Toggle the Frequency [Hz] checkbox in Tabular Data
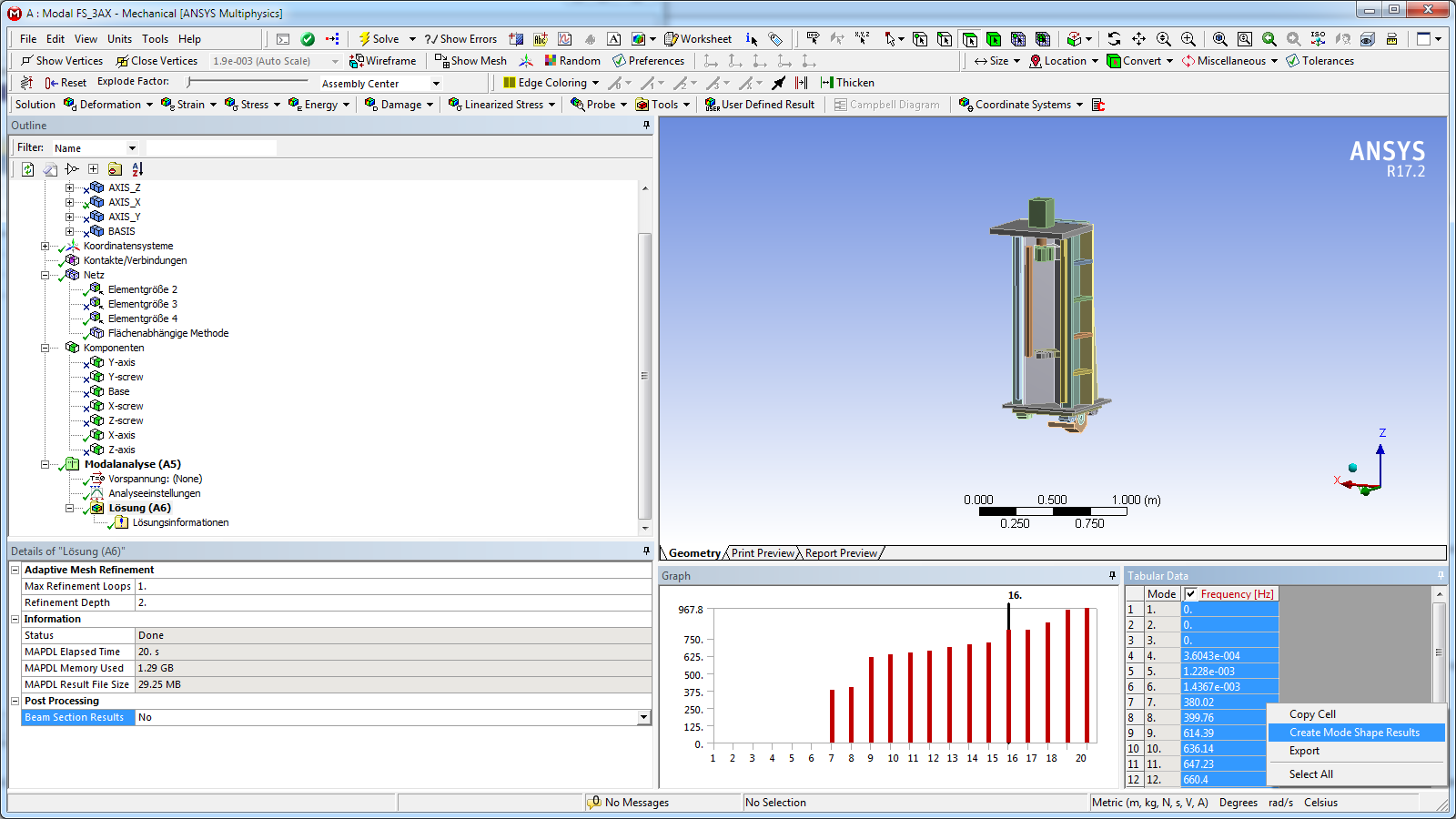1456x819 pixels. 1191,594
